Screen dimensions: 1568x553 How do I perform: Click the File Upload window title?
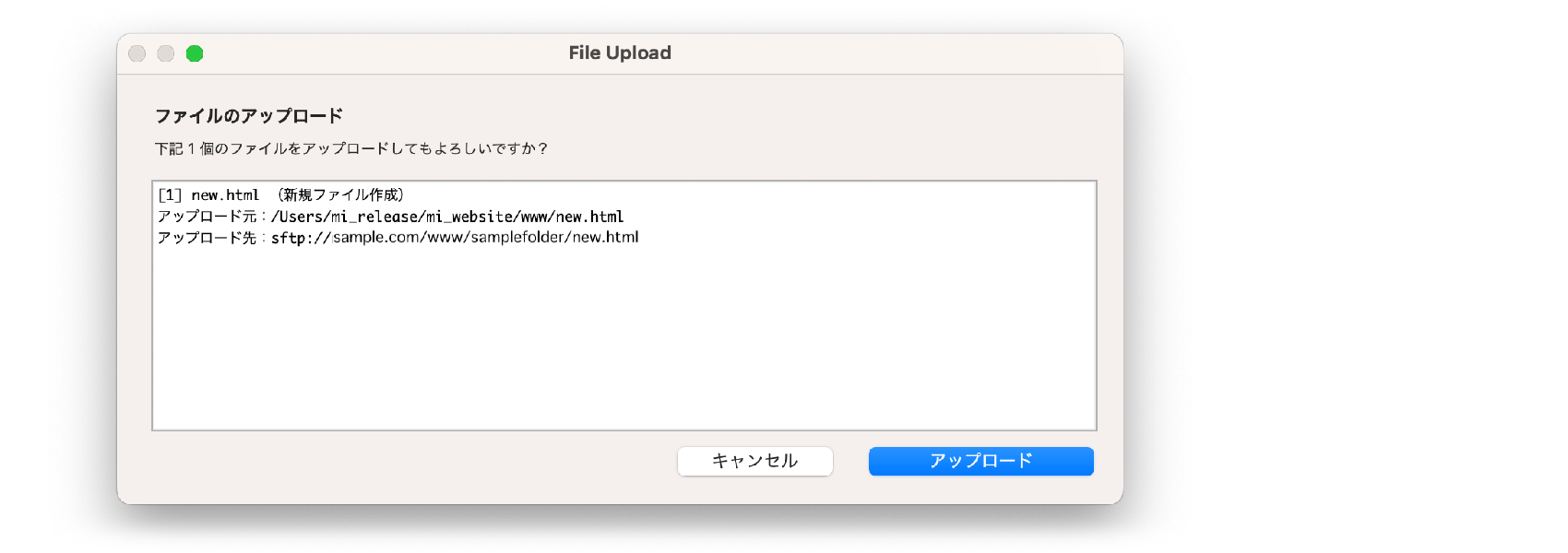pos(620,53)
